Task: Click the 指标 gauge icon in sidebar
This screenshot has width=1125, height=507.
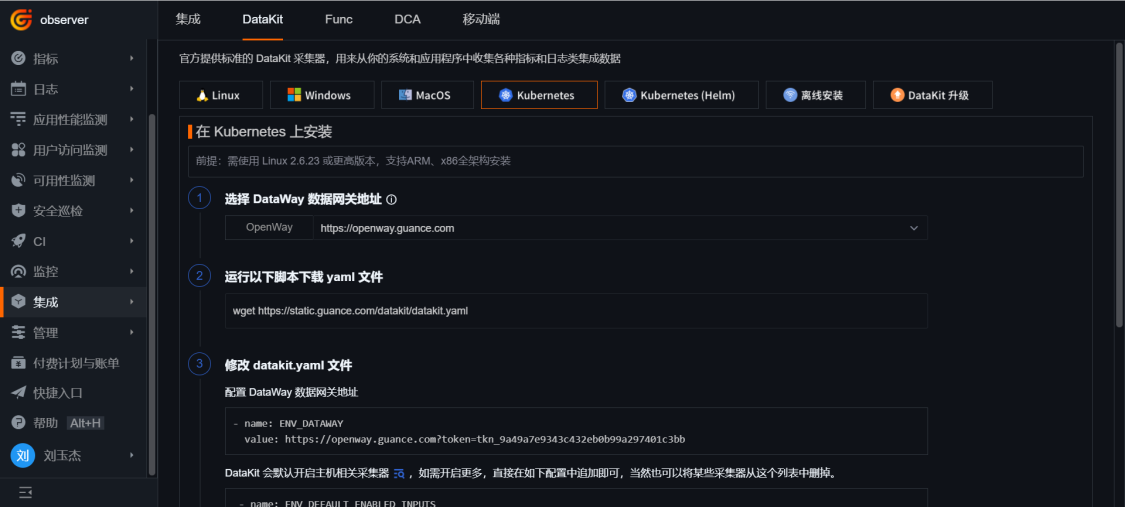Action: point(19,59)
